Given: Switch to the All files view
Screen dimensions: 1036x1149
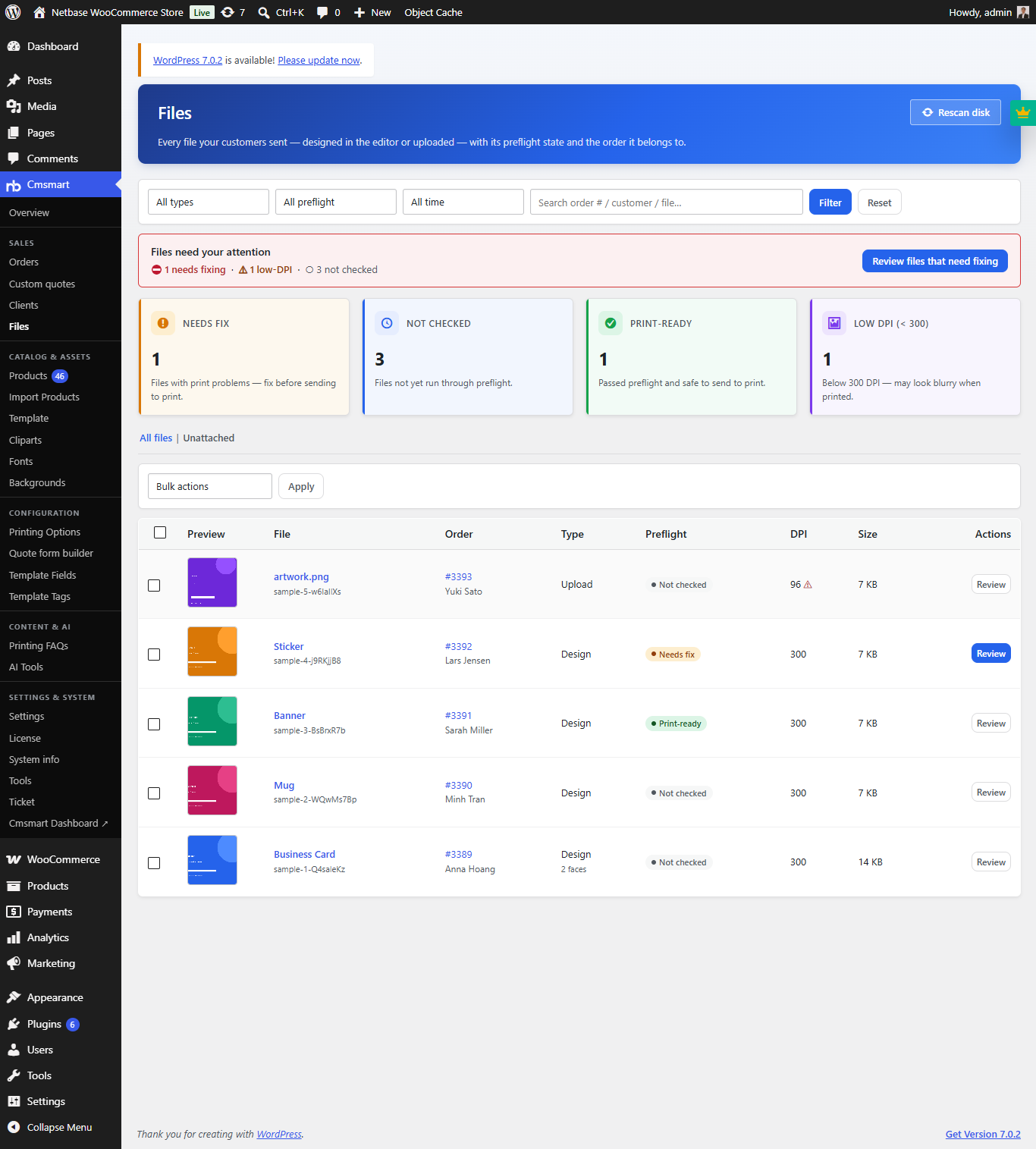Looking at the screenshot, I should tap(155, 438).
